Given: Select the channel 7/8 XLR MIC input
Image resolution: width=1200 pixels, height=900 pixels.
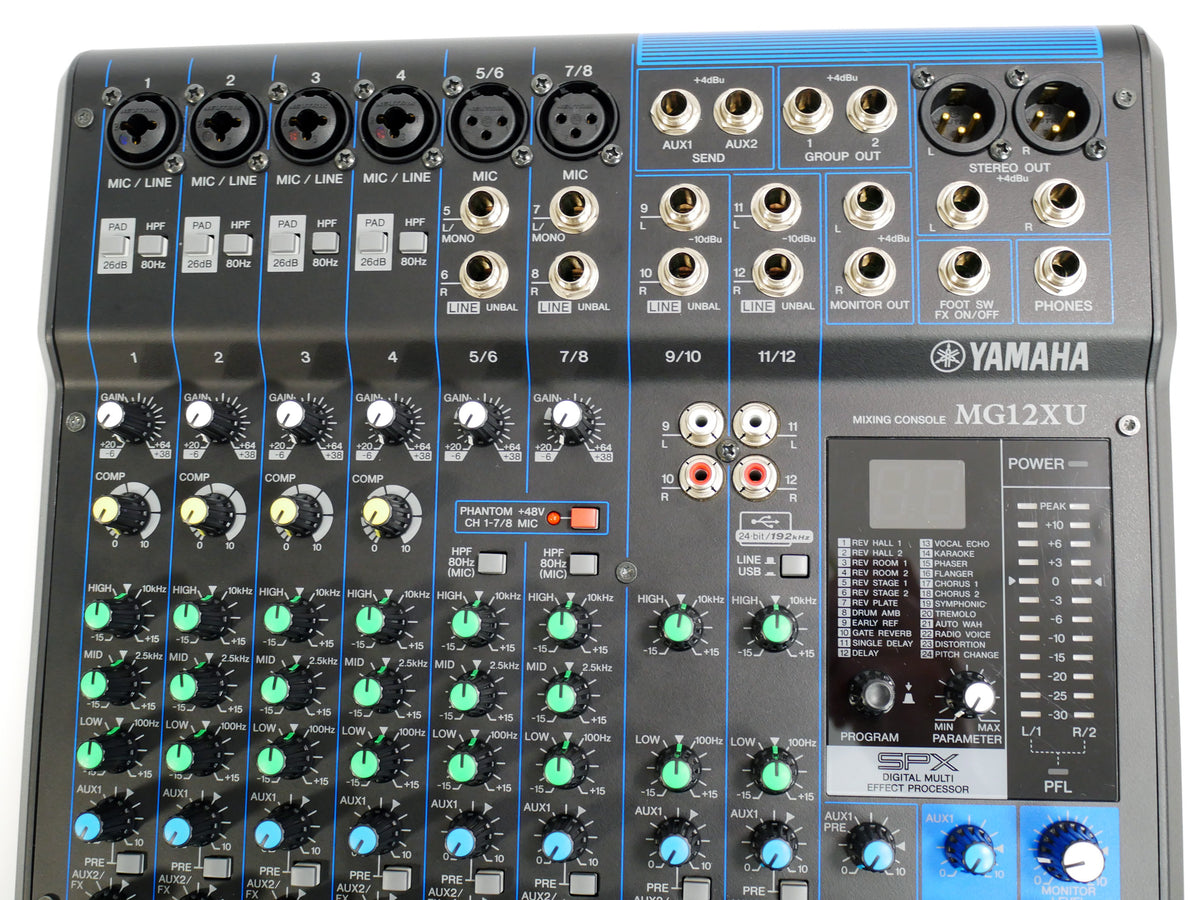Looking at the screenshot, I should click(x=576, y=119).
